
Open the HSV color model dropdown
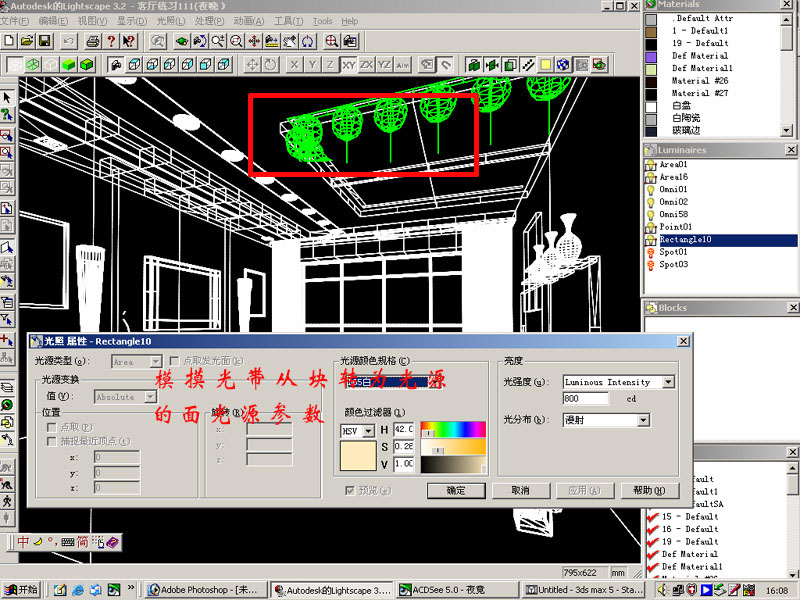tap(369, 431)
